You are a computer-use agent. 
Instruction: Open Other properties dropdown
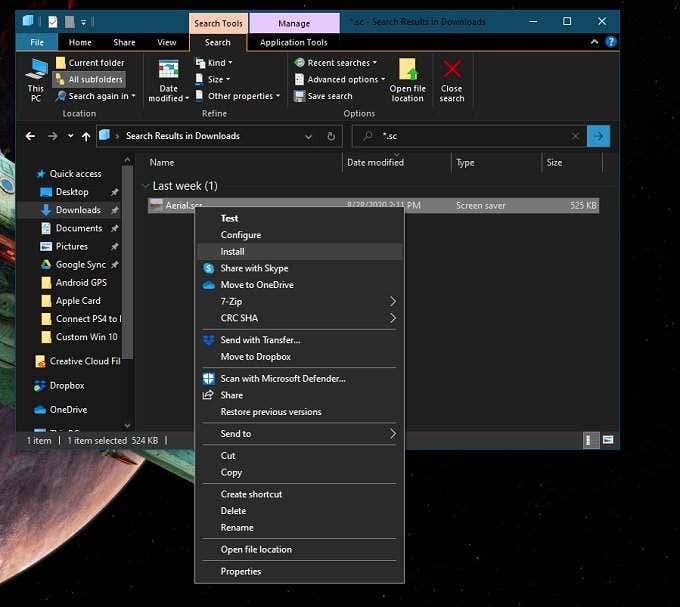238,96
